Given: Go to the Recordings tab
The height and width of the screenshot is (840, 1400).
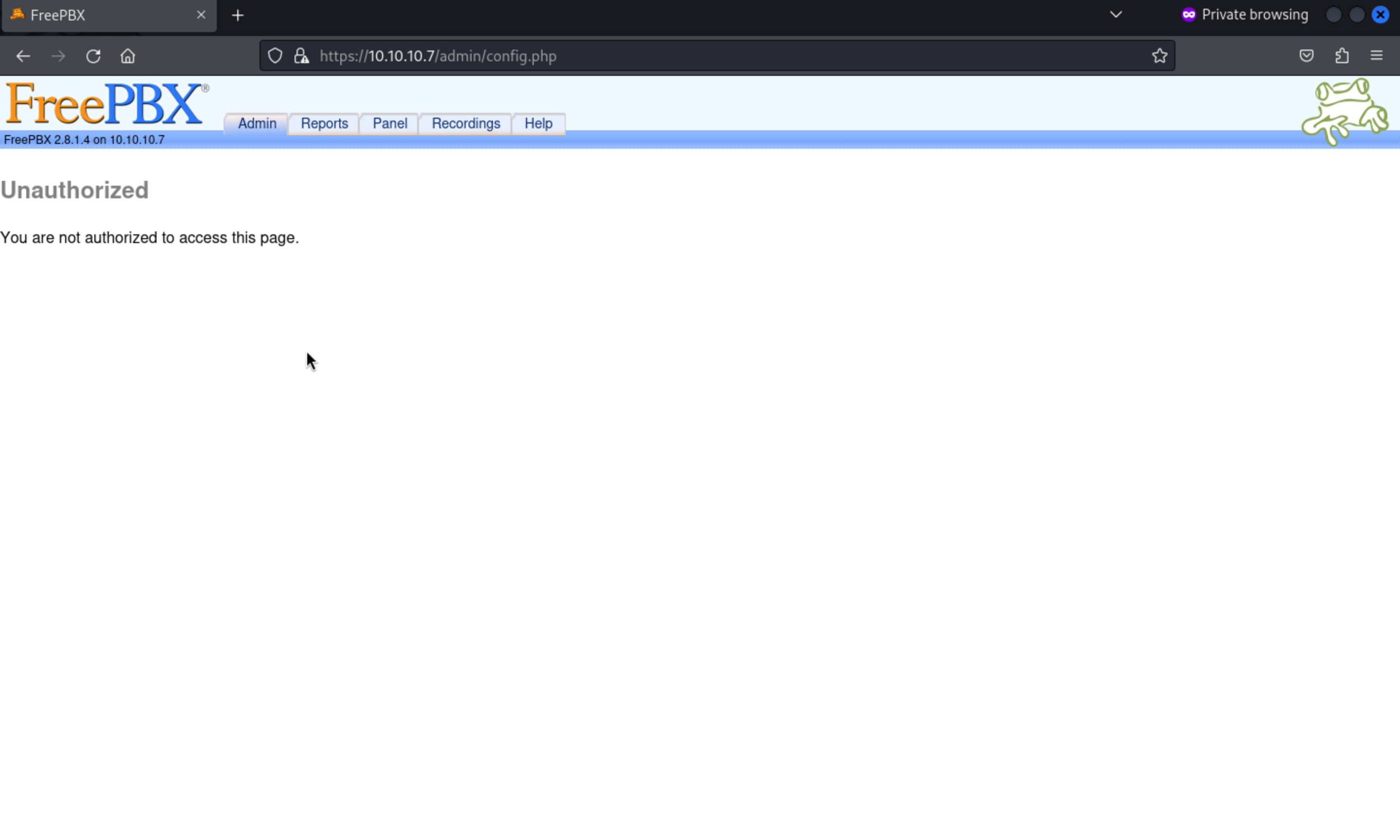Looking at the screenshot, I should 466,123.
